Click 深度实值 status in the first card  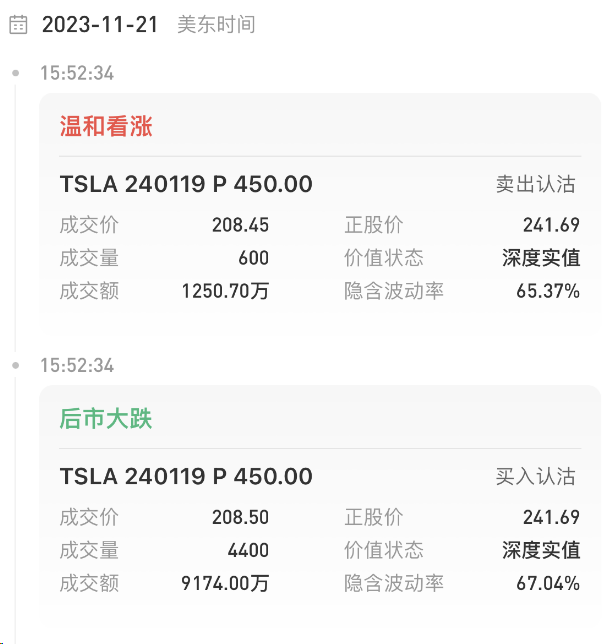tap(541, 258)
